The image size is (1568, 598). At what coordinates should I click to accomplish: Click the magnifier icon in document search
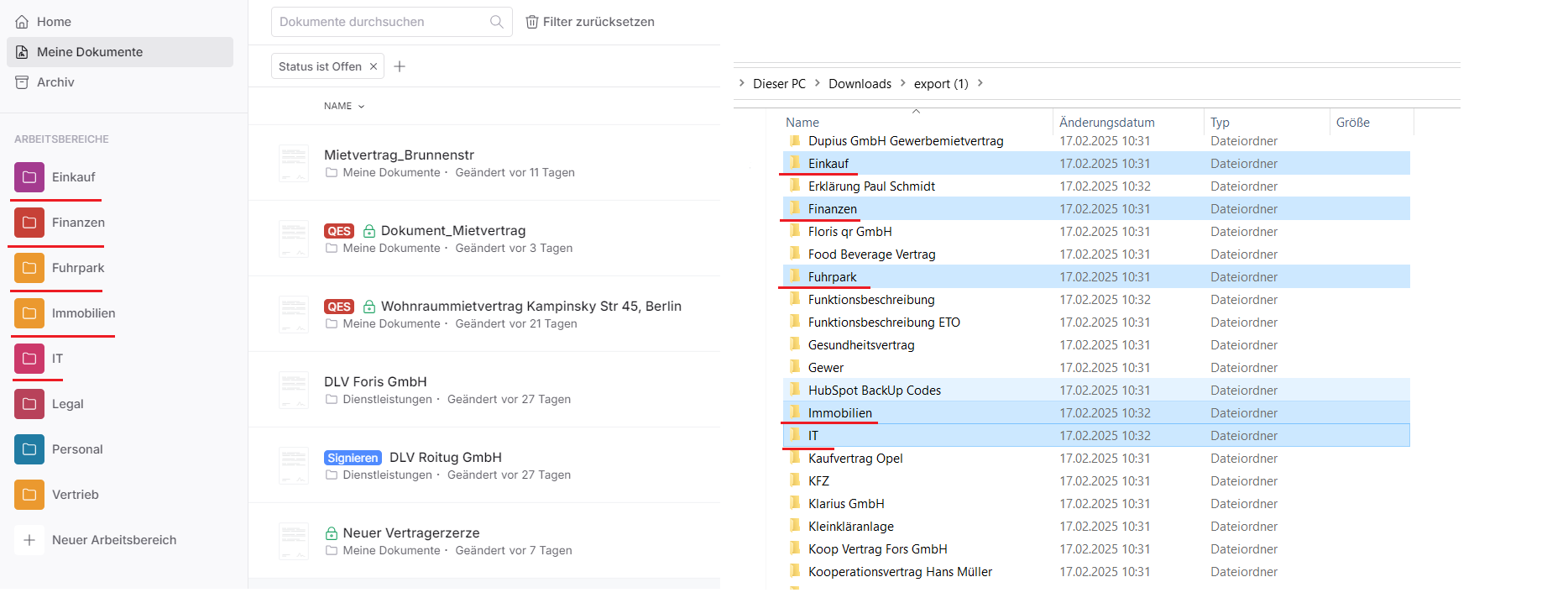click(x=496, y=22)
